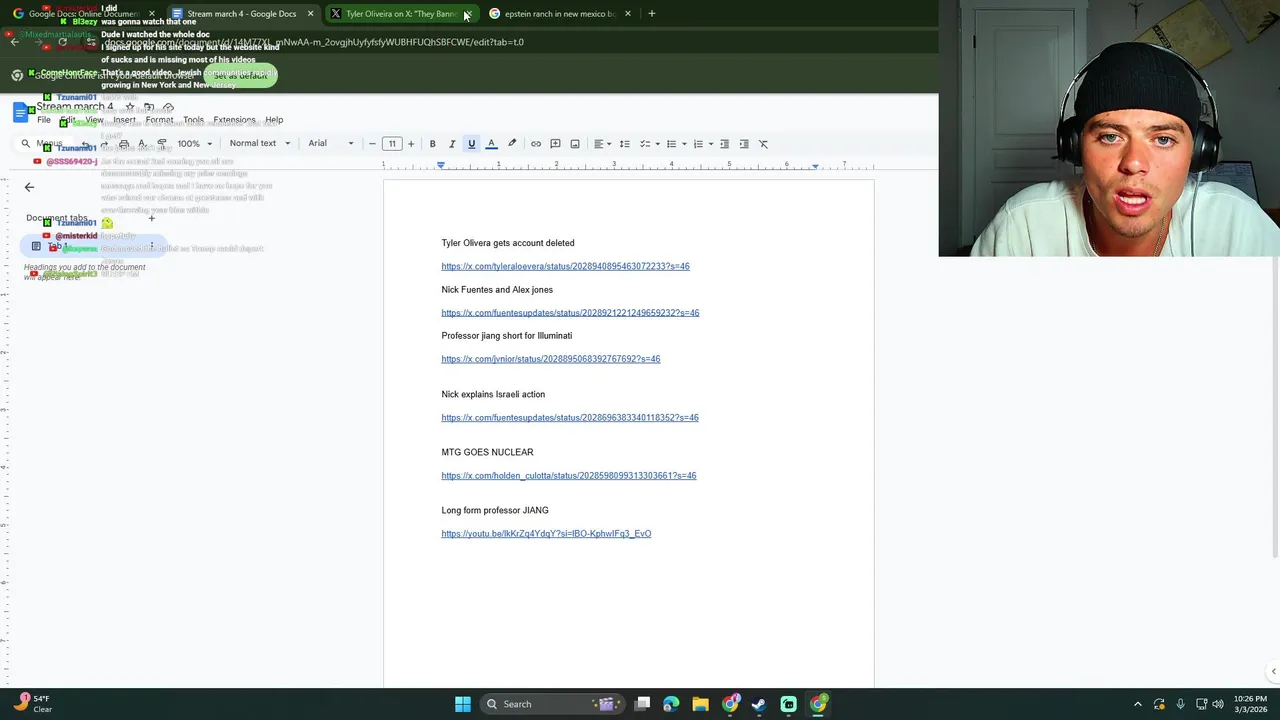The image size is (1280, 720).
Task: Click the text 'Tyler Olivera gets account deleted'
Action: click(508, 243)
